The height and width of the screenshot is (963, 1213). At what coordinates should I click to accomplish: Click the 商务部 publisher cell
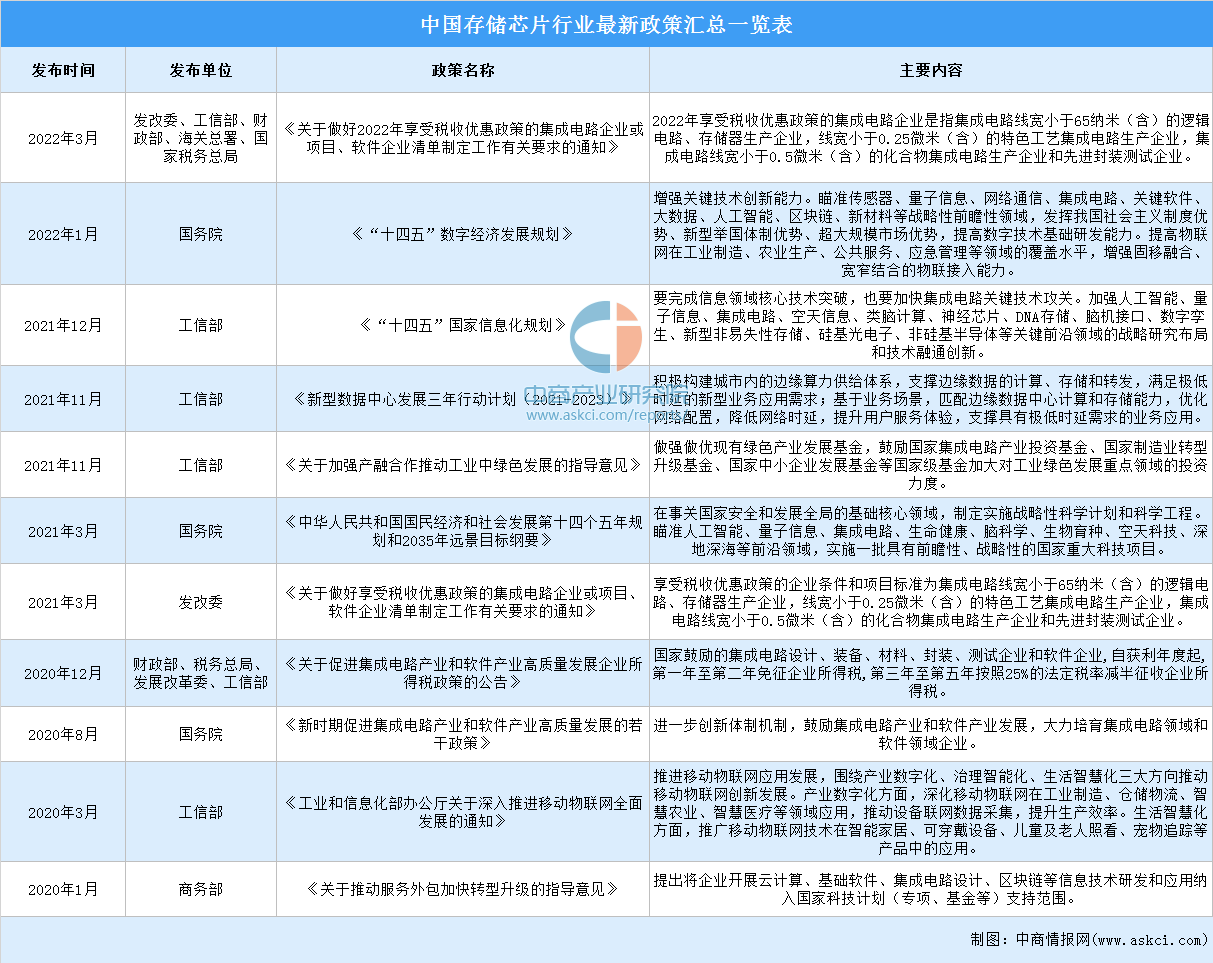click(x=200, y=888)
